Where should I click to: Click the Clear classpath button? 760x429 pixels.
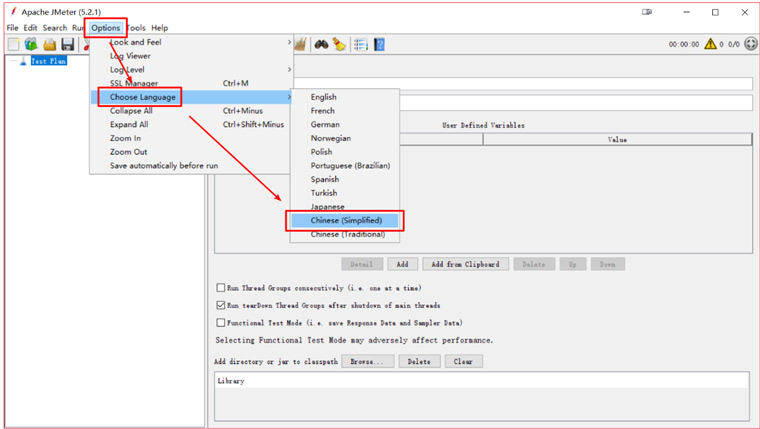(x=463, y=361)
